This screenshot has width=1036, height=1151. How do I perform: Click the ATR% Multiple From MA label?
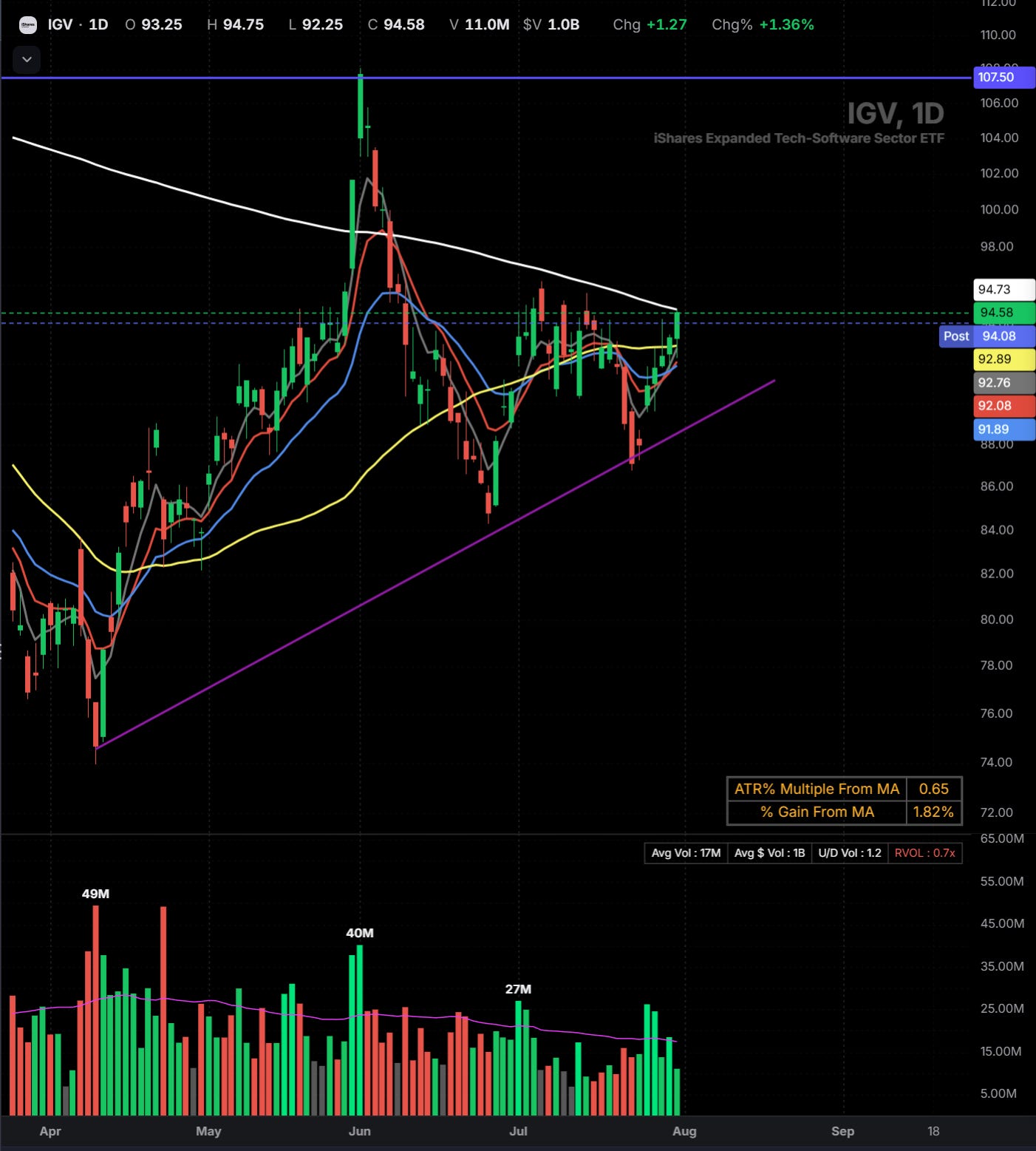(x=817, y=789)
